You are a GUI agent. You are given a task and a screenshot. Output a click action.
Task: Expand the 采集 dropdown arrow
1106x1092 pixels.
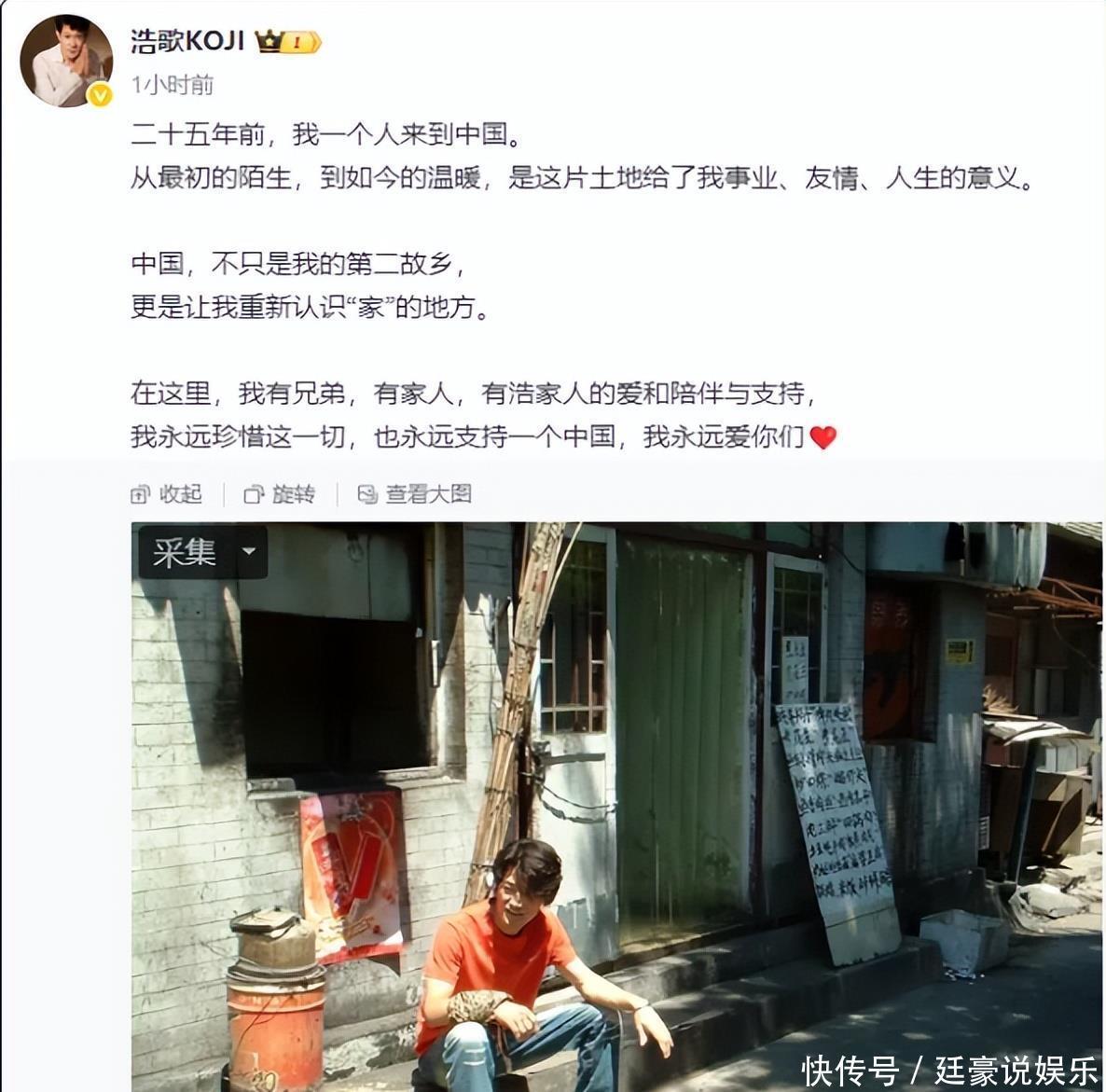pyautogui.click(x=248, y=552)
